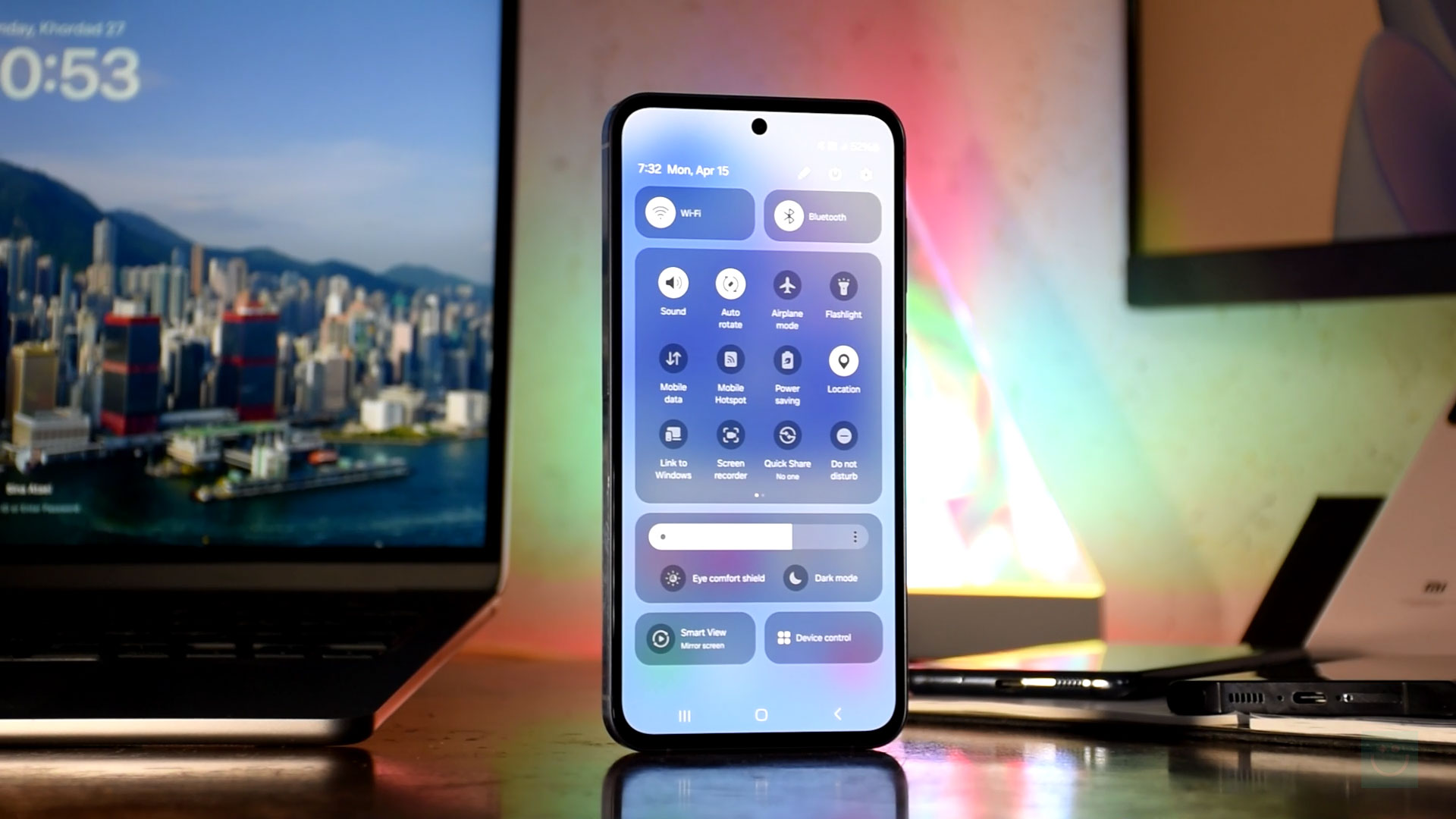Expand brightness slider options
Image resolution: width=1456 pixels, height=819 pixels.
tap(856, 536)
